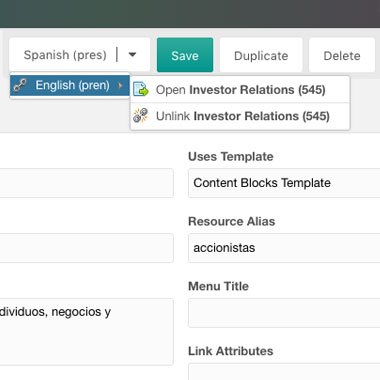The height and width of the screenshot is (380, 380).
Task: Click into the Menu Title field
Action: (284, 313)
